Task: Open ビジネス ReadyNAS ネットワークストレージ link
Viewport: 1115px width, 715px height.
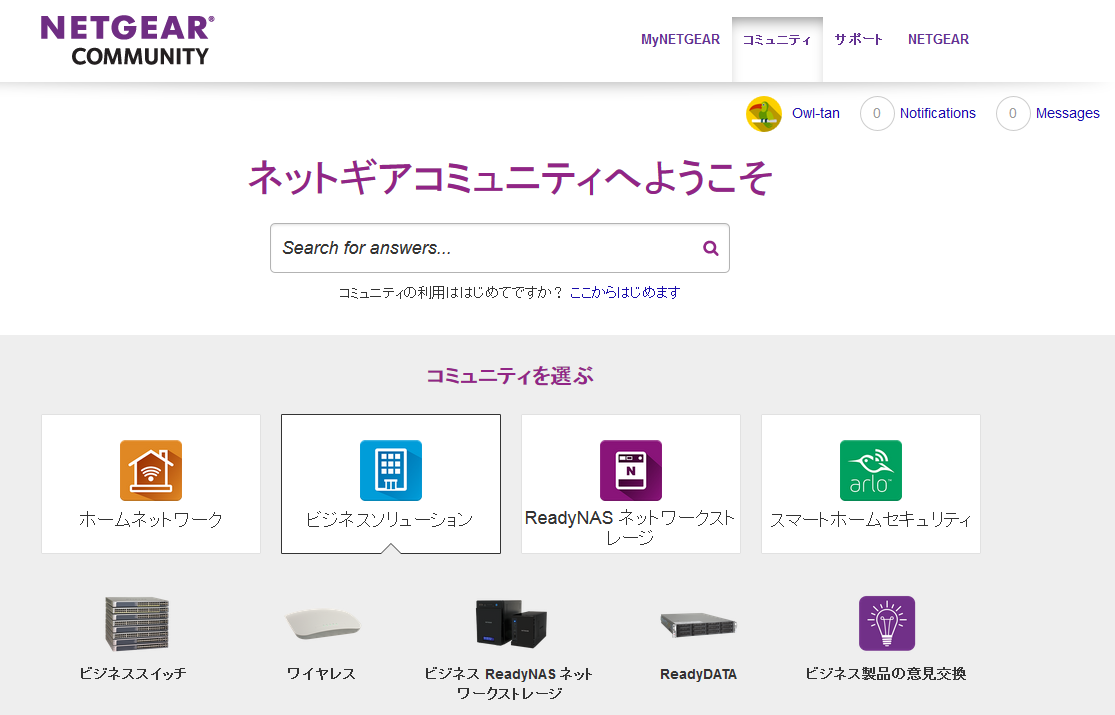Action: [x=508, y=684]
